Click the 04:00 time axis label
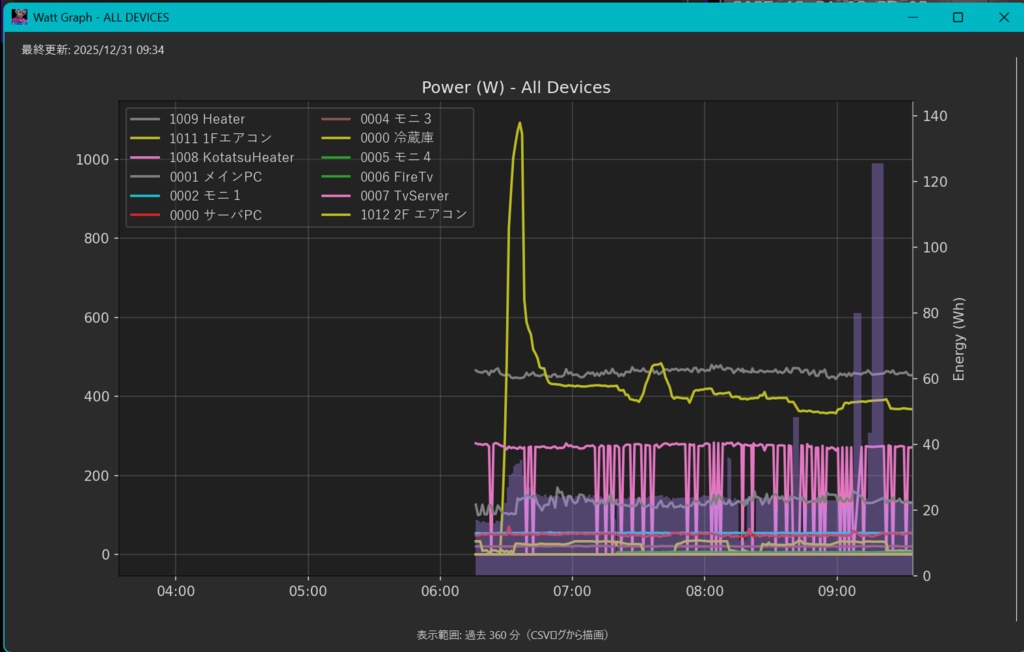Viewport: 1024px width, 652px height. [176, 591]
